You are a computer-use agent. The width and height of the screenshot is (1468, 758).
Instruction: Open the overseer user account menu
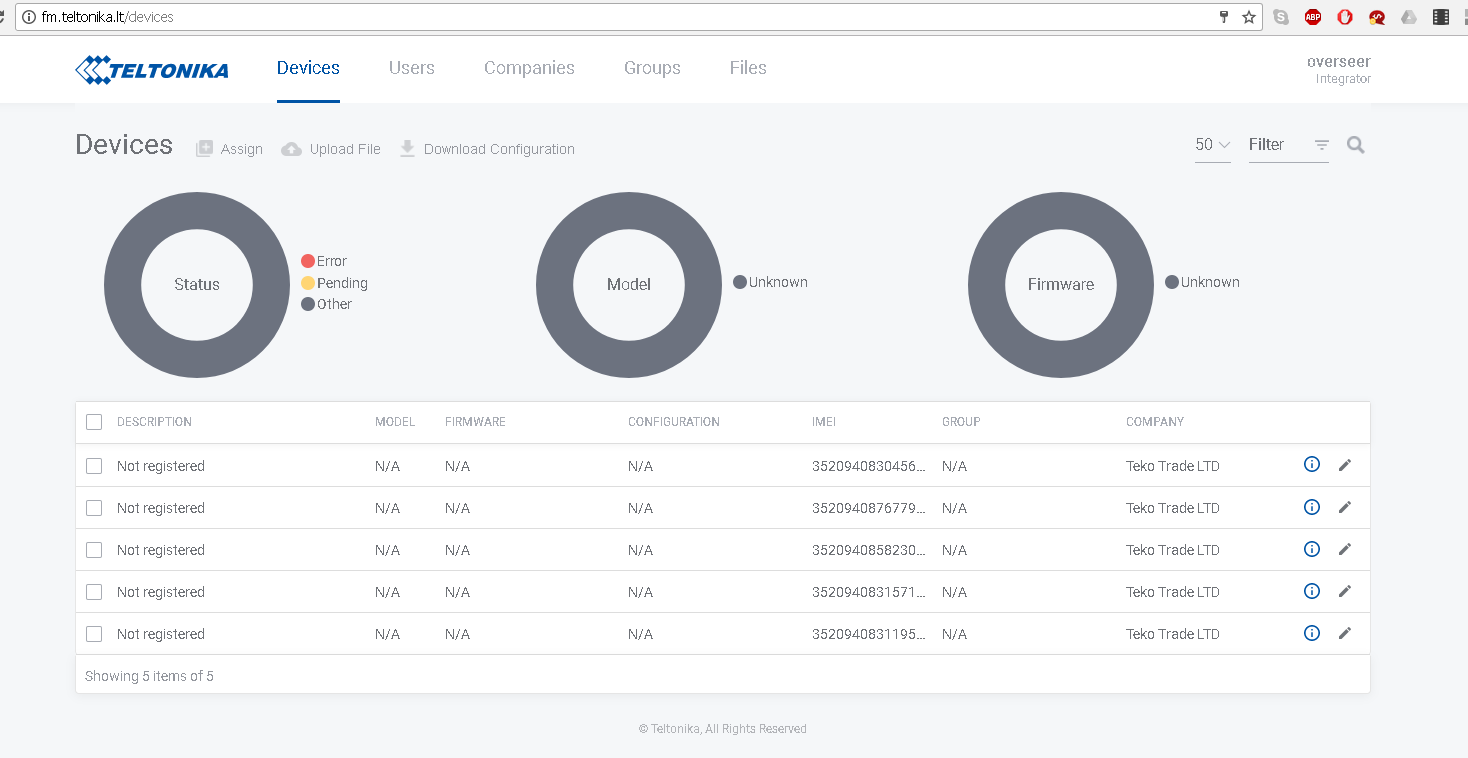point(1338,69)
